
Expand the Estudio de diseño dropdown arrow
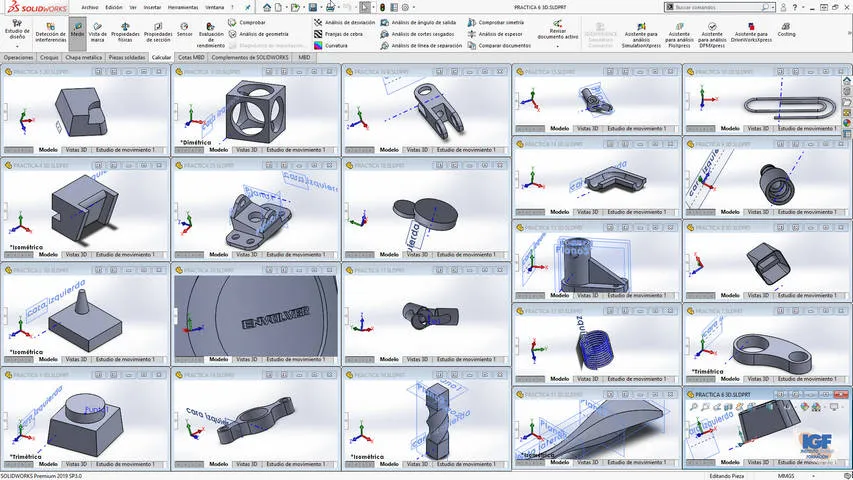pos(17,47)
